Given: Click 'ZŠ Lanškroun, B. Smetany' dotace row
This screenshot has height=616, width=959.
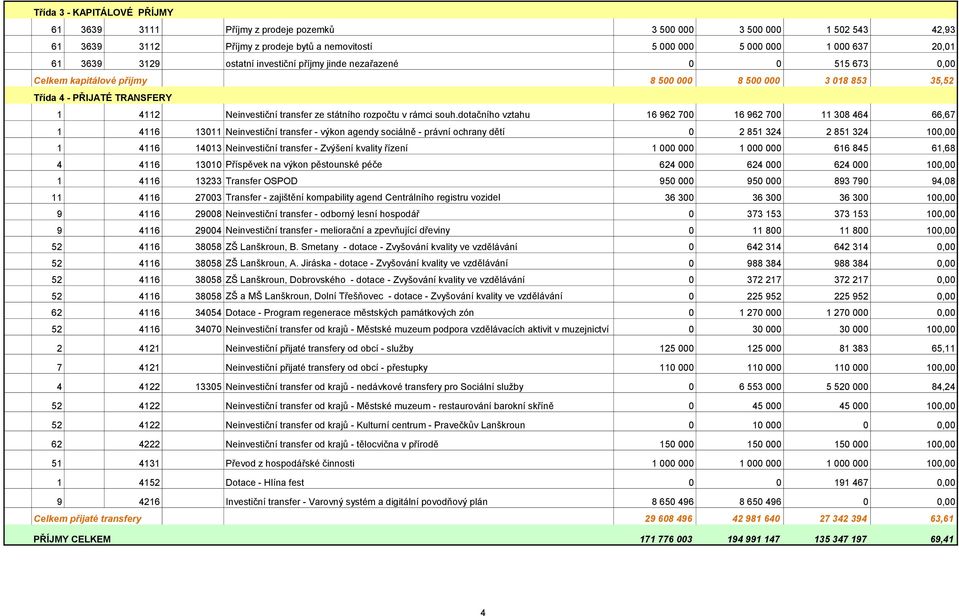Looking at the screenshot, I should [x=371, y=247].
